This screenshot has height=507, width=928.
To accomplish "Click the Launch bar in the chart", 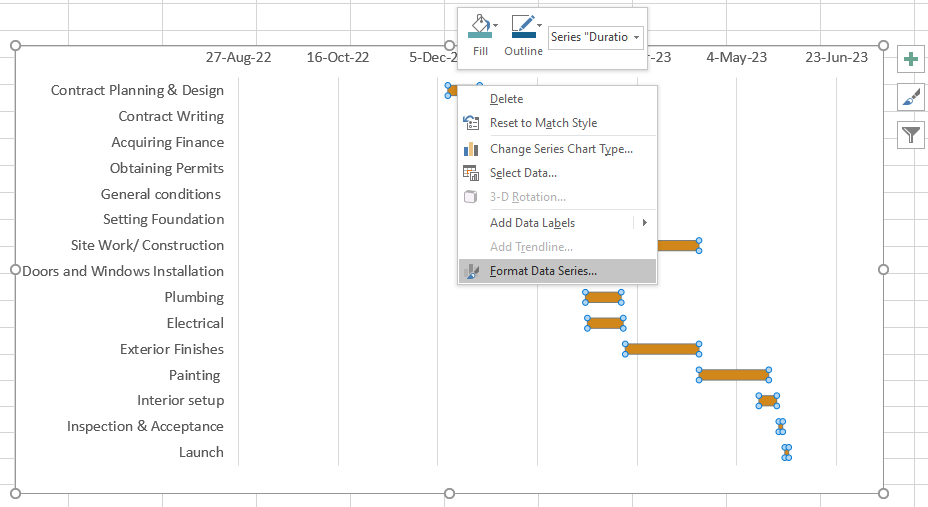I will 787,453.
